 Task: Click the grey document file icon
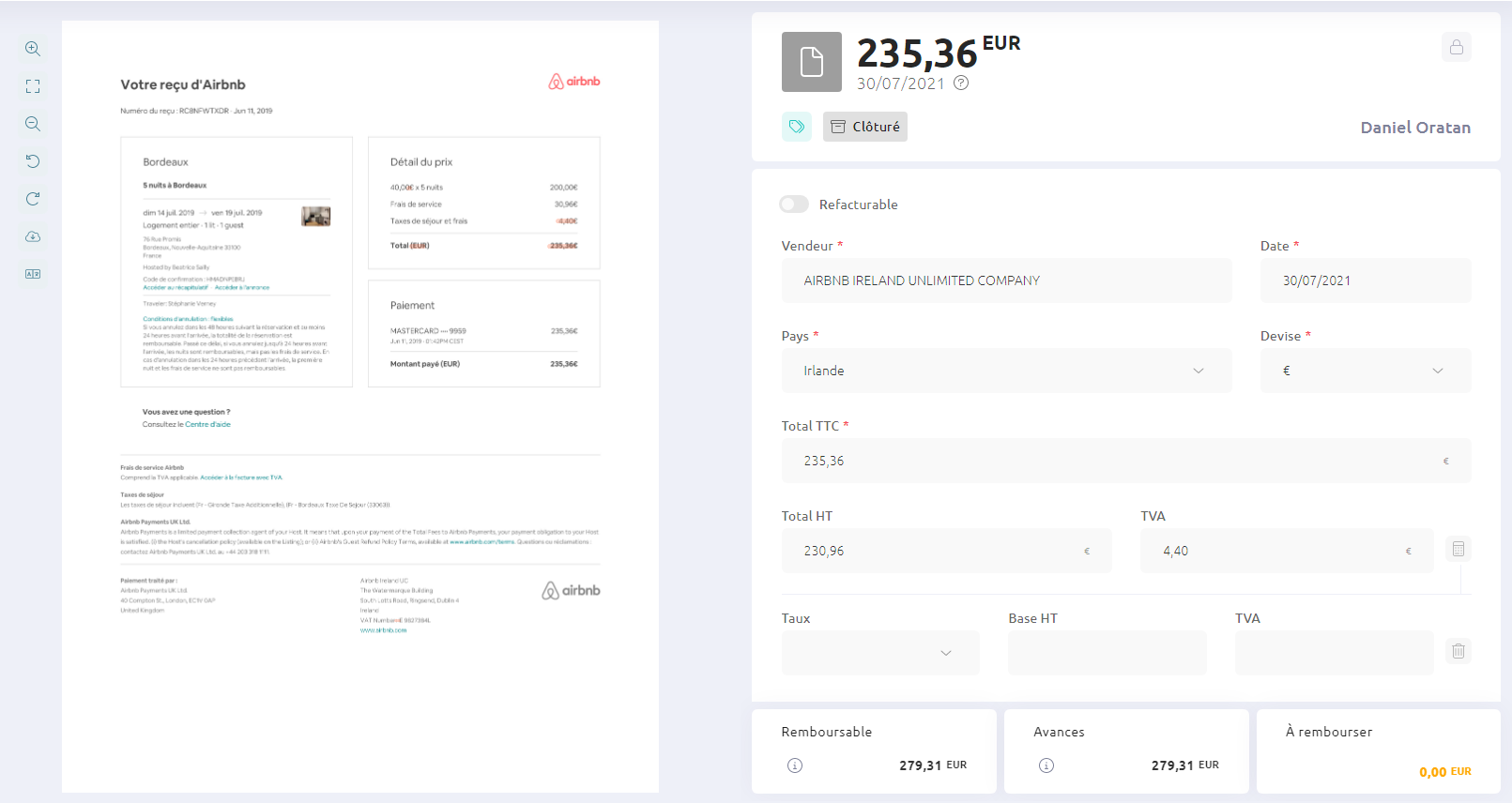pyautogui.click(x=812, y=62)
